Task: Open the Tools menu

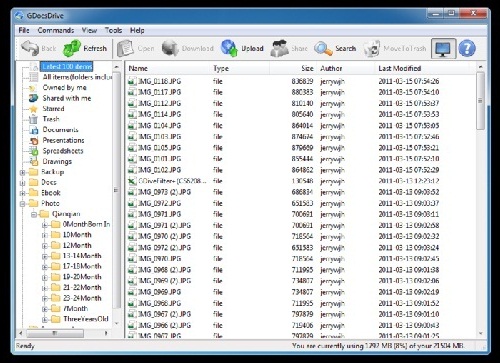Action: click(x=113, y=30)
